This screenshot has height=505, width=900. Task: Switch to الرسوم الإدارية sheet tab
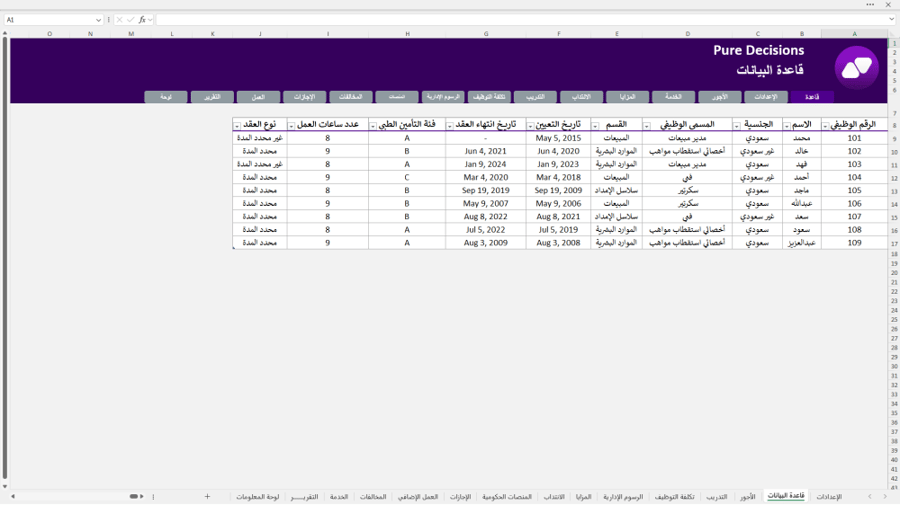click(x=623, y=497)
